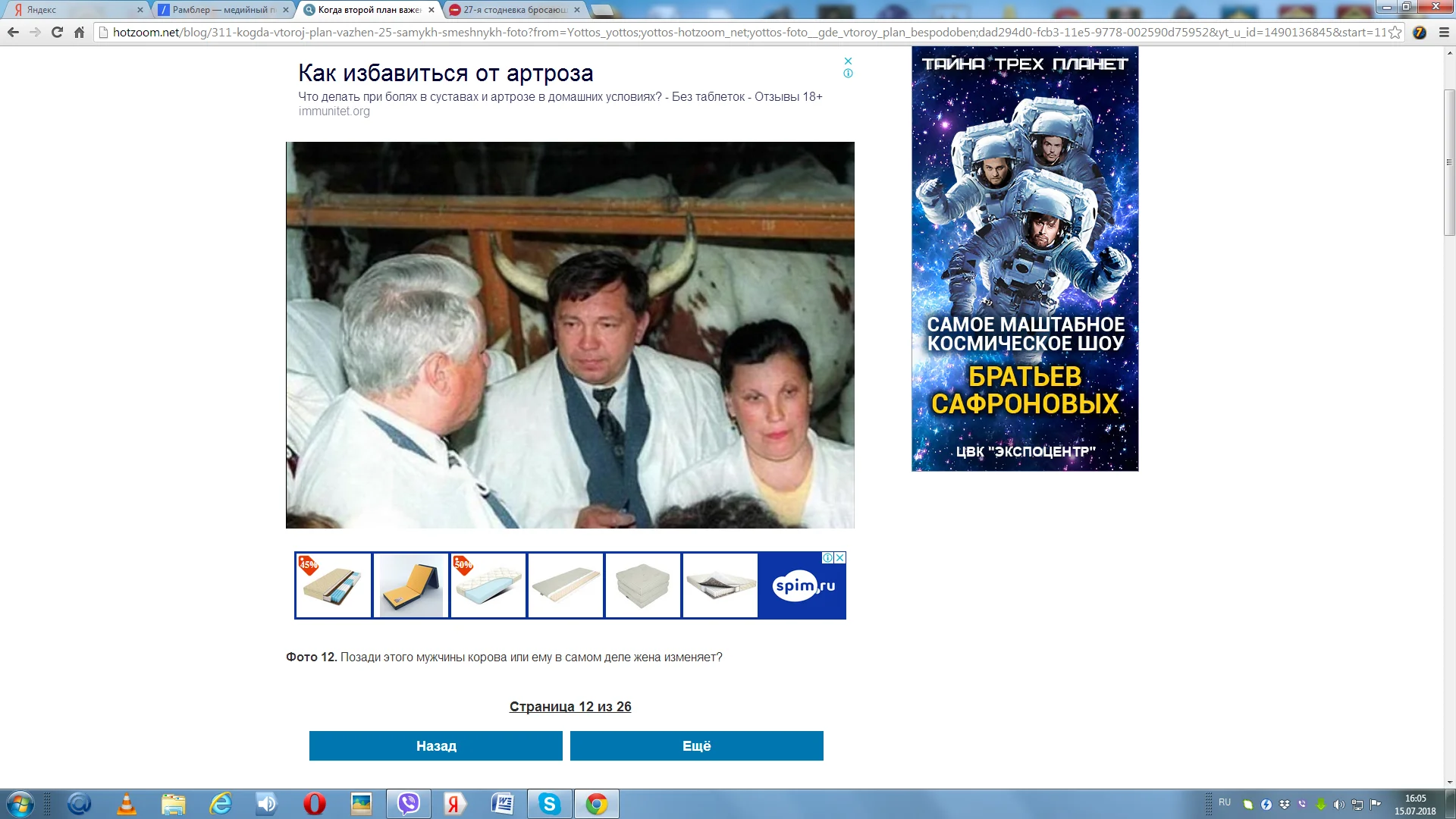Click the browser back arrow
The image size is (1456, 819).
13,33
